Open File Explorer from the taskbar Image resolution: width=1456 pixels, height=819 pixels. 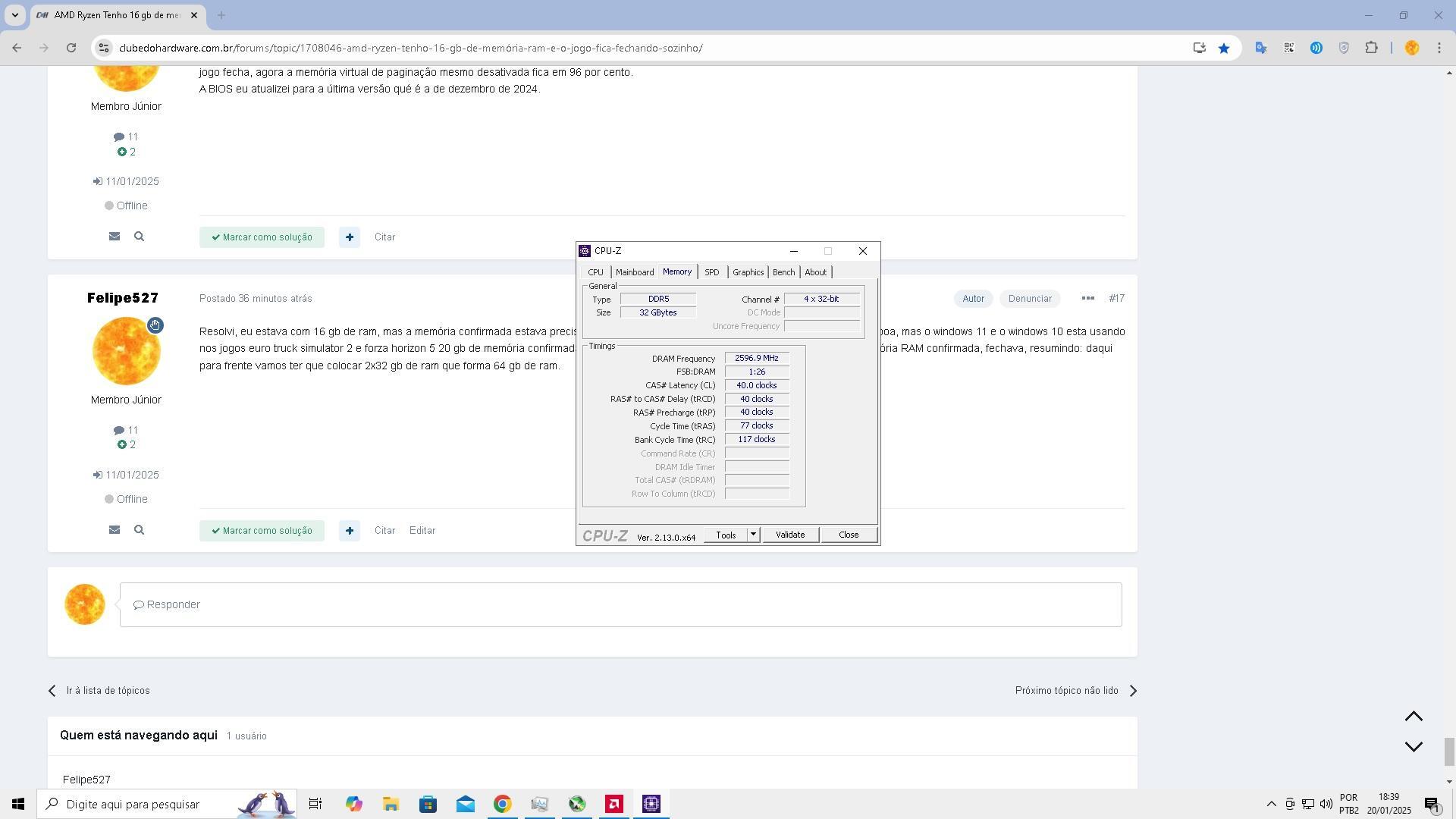click(x=391, y=804)
